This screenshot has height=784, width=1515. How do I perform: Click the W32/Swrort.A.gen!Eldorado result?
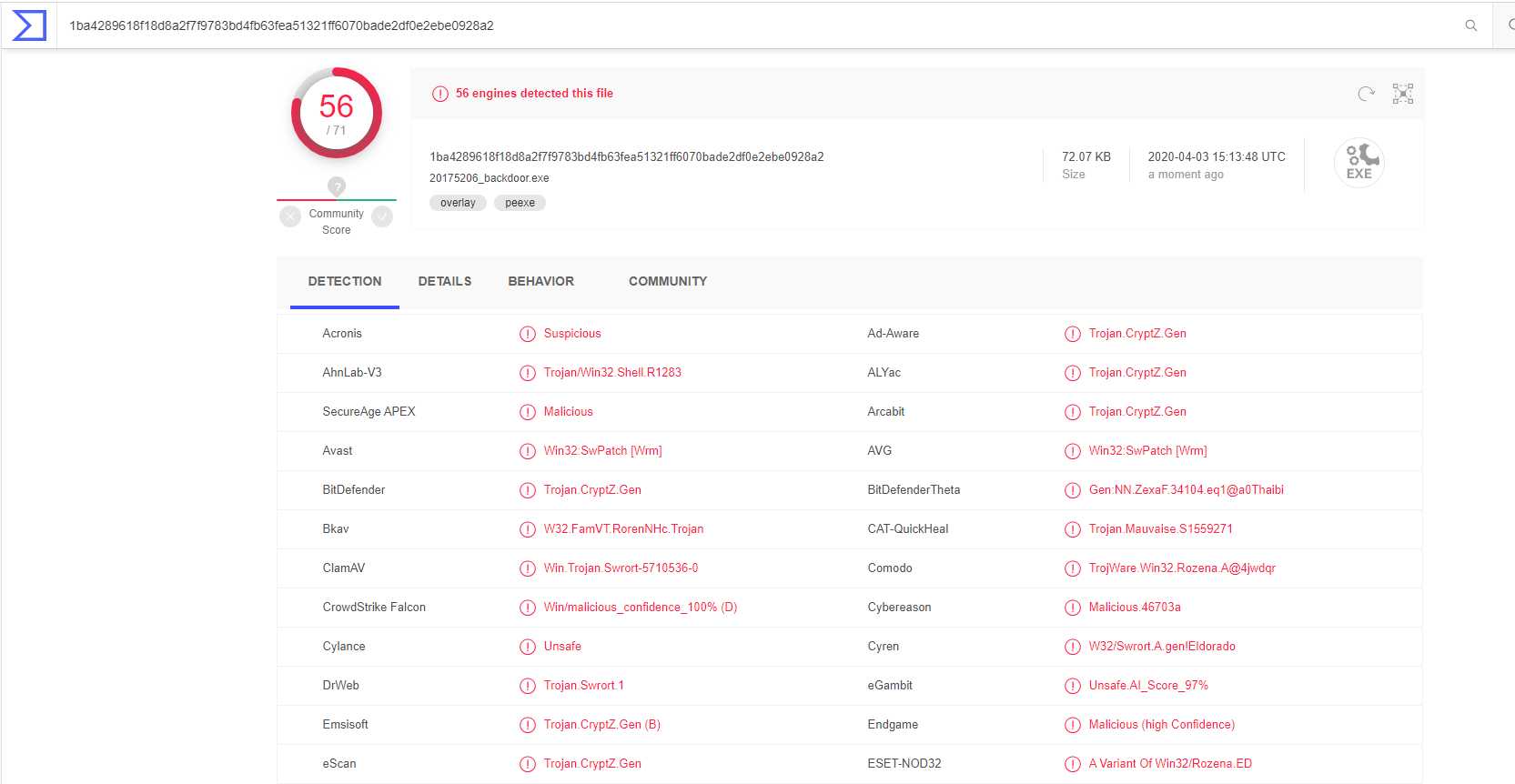click(x=1162, y=646)
